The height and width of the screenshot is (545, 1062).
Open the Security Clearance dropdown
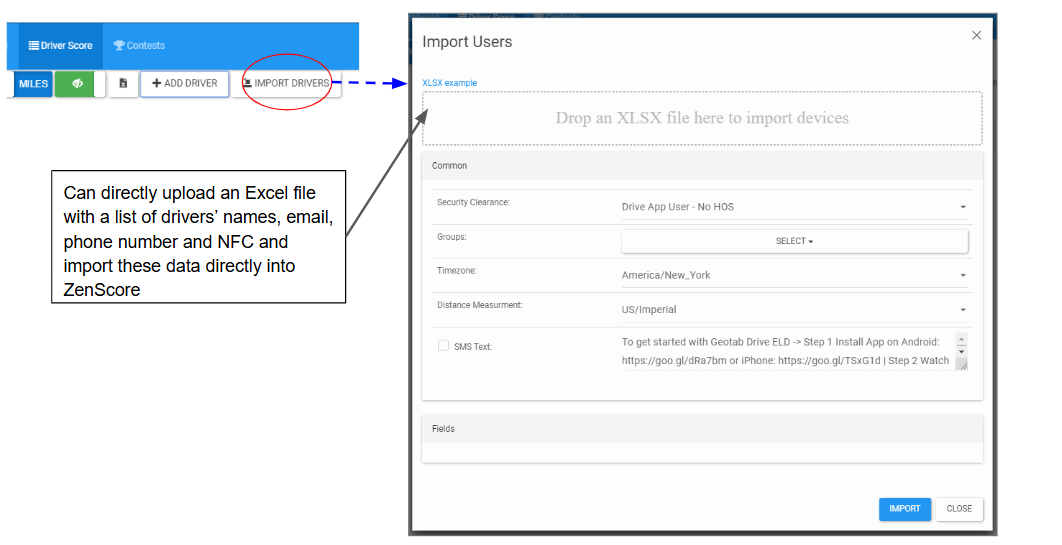pos(794,207)
